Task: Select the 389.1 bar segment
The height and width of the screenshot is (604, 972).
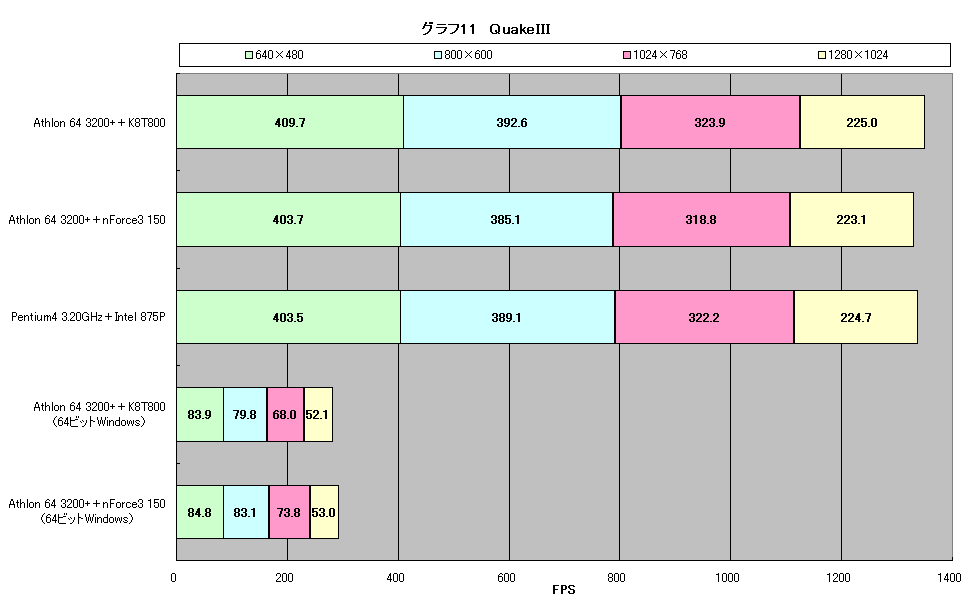Action: [508, 317]
